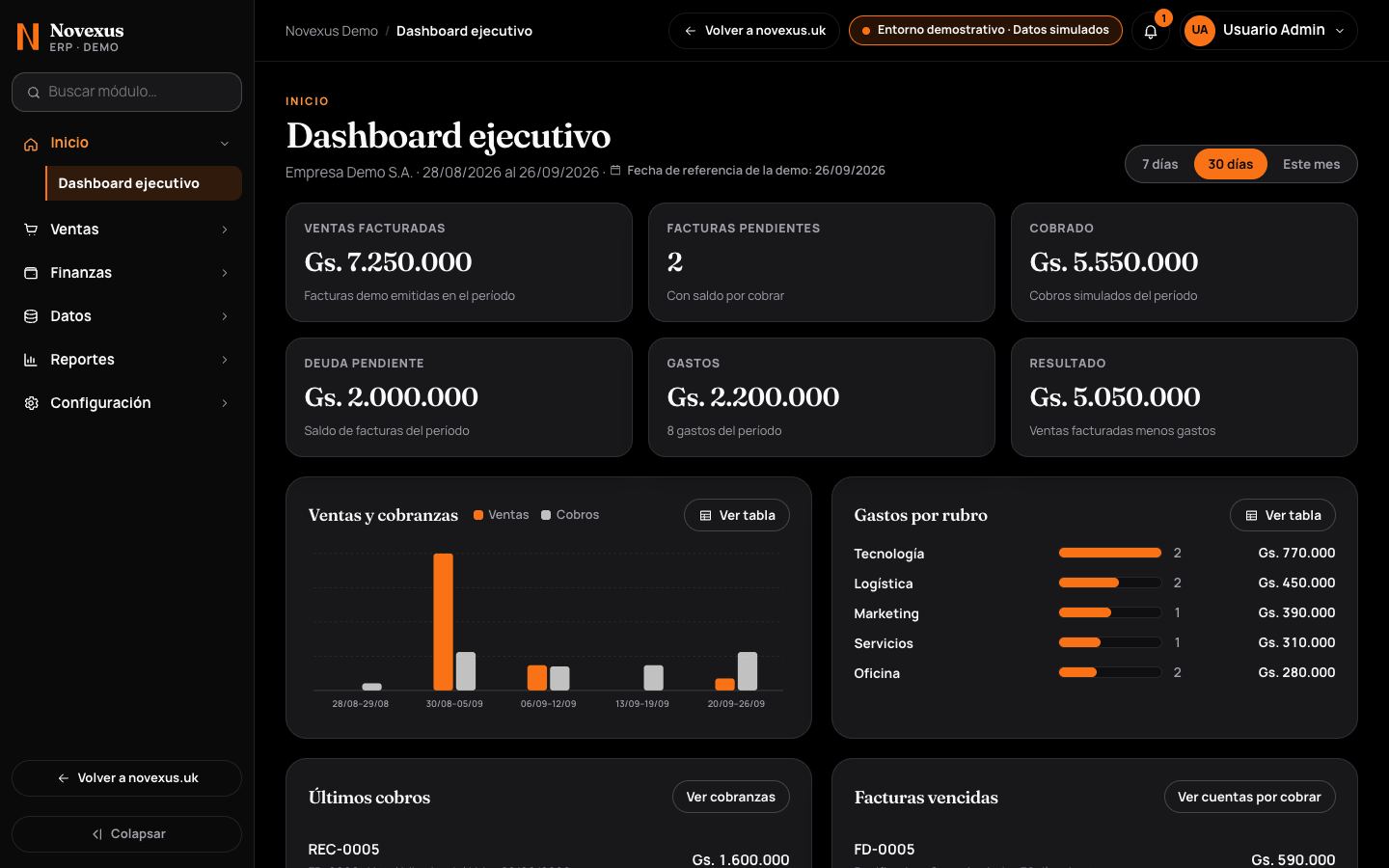Click the UA user avatar

pos(1199,30)
